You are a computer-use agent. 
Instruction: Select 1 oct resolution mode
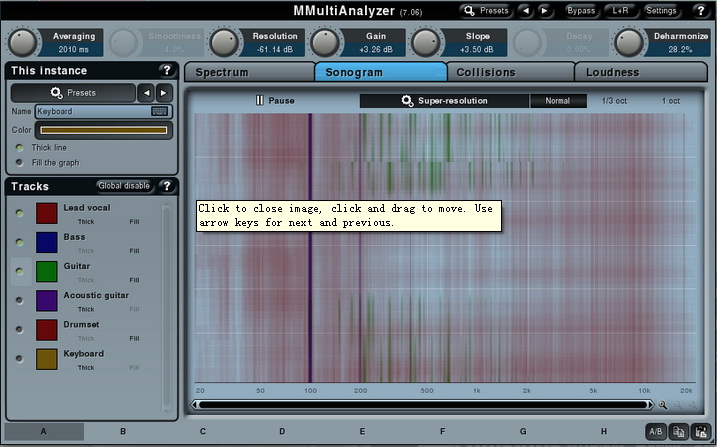670,101
